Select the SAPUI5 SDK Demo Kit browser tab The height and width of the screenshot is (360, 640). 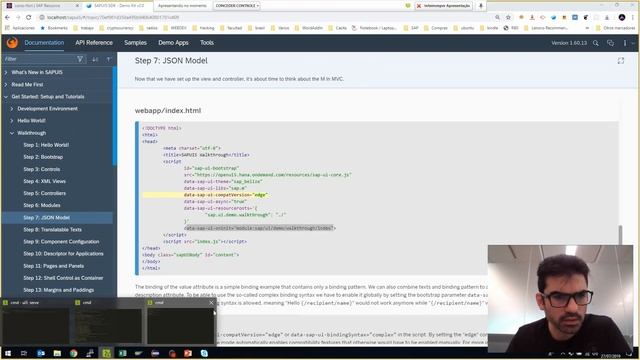pyautogui.click(x=117, y=6)
